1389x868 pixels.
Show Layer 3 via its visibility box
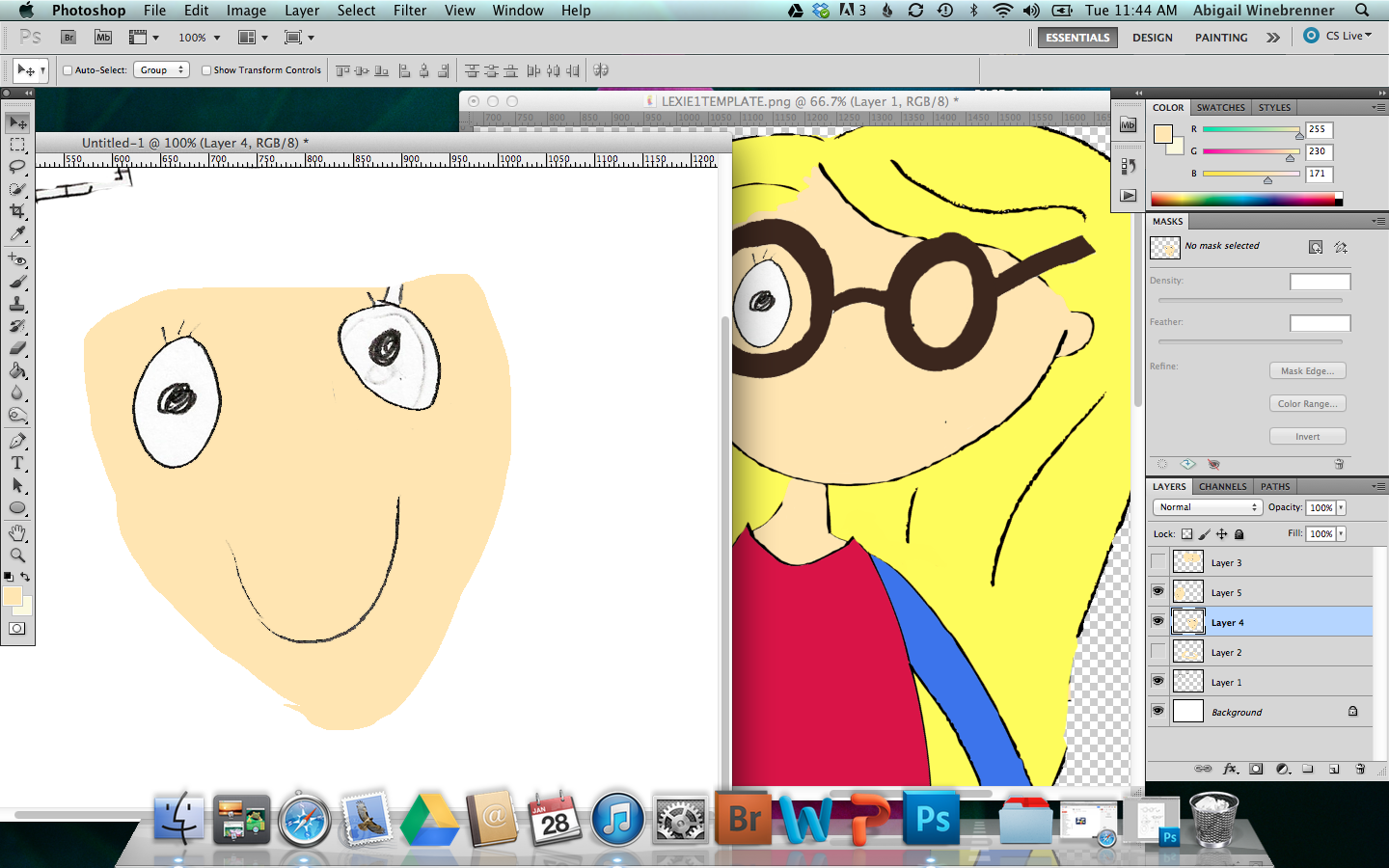coord(1157,562)
